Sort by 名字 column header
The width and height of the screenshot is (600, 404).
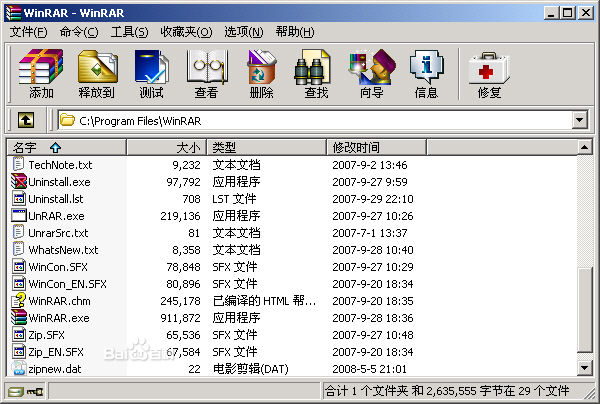[67, 147]
